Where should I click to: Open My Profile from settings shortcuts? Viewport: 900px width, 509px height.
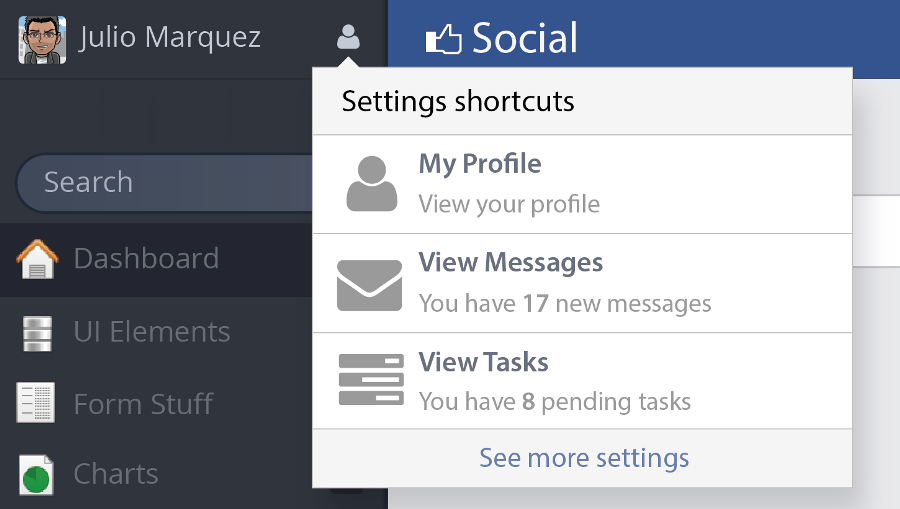coord(582,184)
